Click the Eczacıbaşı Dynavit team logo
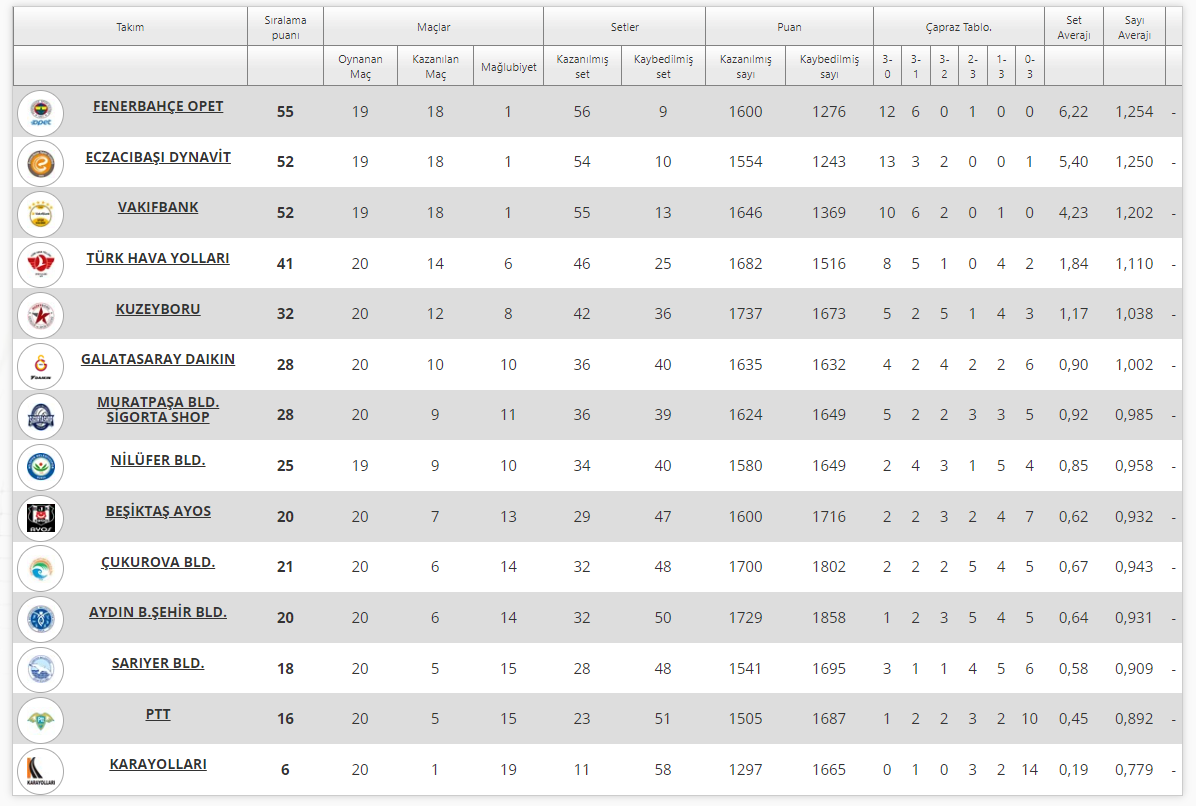1196x806 pixels. (x=41, y=163)
